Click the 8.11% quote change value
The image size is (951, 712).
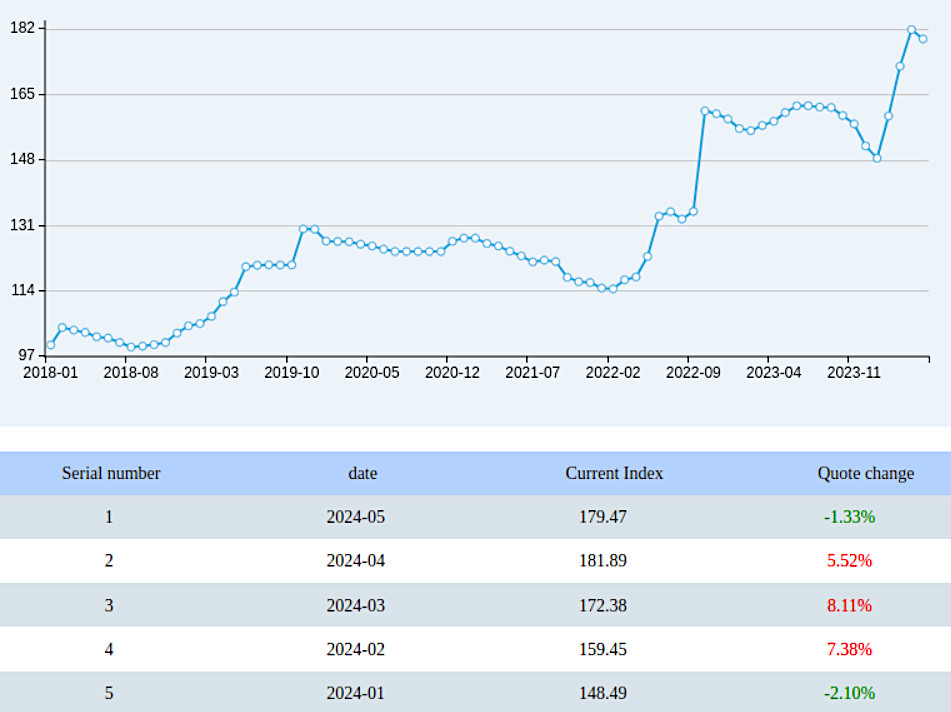pos(849,605)
